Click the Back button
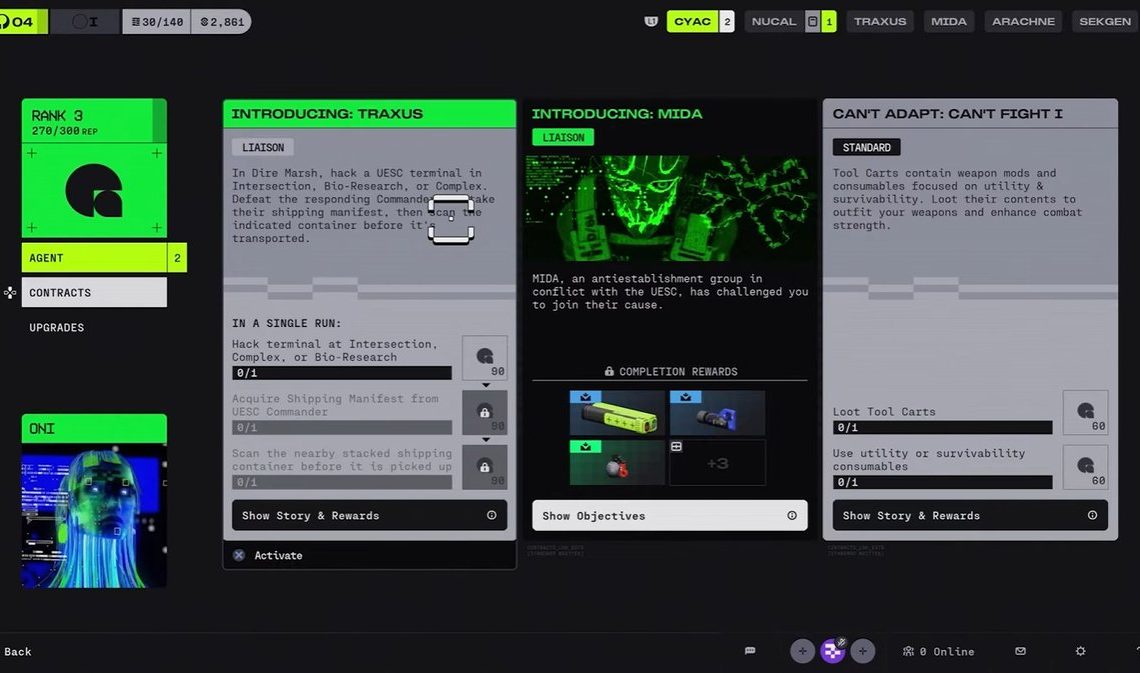This screenshot has height=673, width=1140. [x=18, y=651]
